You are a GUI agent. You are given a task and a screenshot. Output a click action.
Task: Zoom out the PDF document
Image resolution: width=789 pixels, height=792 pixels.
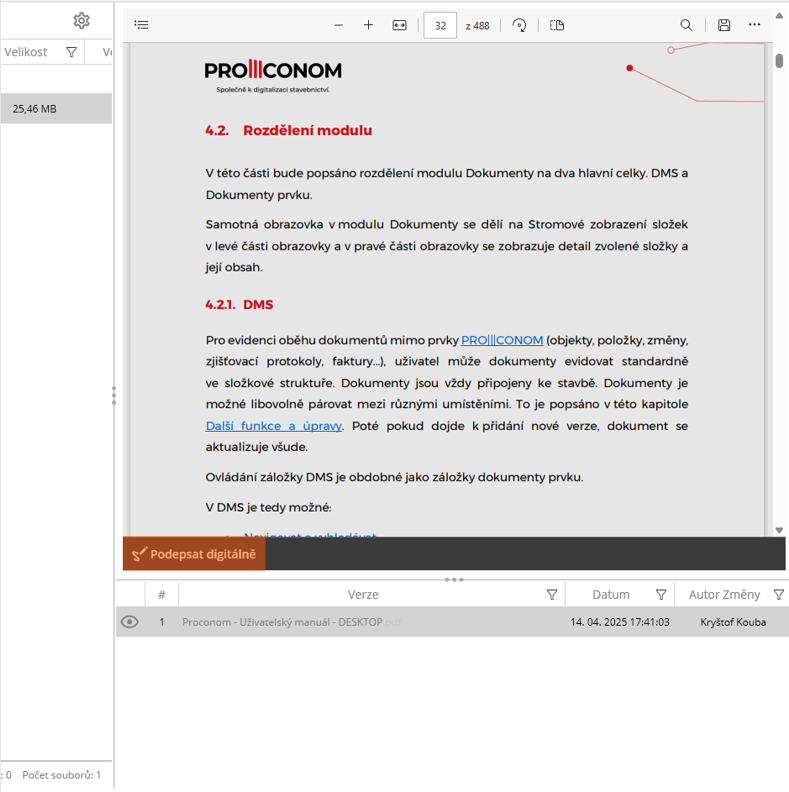pos(339,25)
